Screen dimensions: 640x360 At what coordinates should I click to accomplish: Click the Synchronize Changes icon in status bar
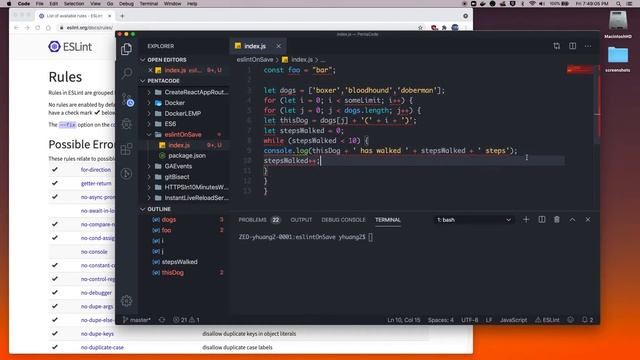(x=162, y=320)
